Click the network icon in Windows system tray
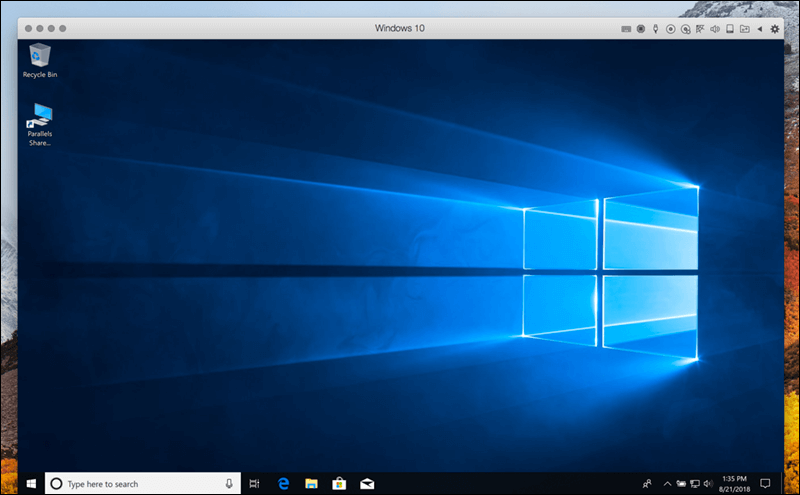The height and width of the screenshot is (495, 800). pyautogui.click(x=694, y=483)
